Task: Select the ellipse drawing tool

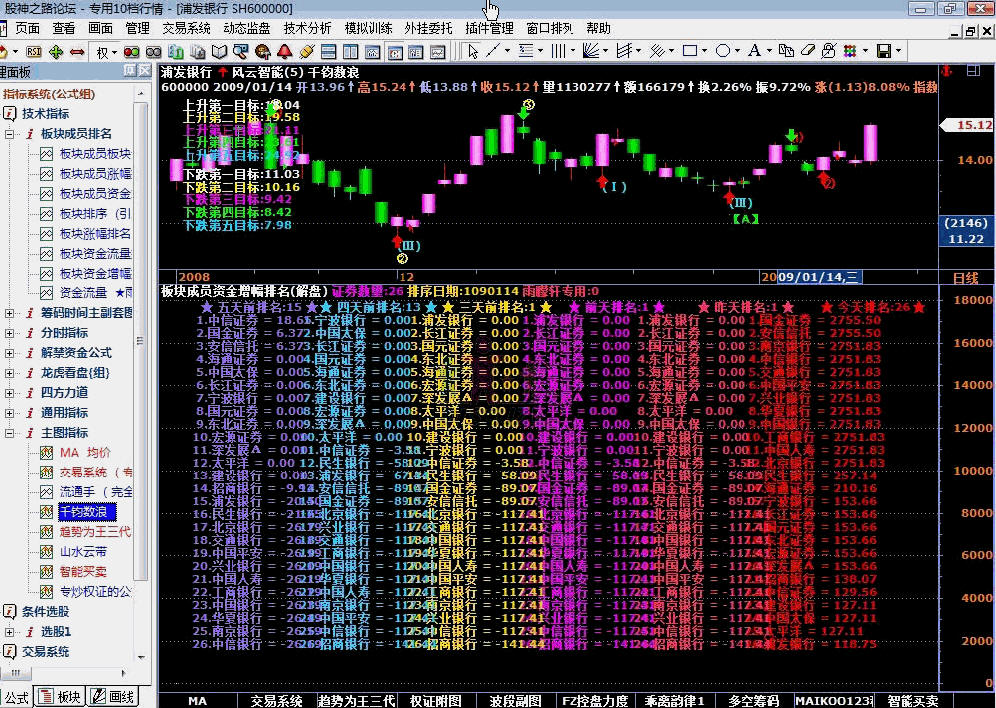Action: (723, 51)
